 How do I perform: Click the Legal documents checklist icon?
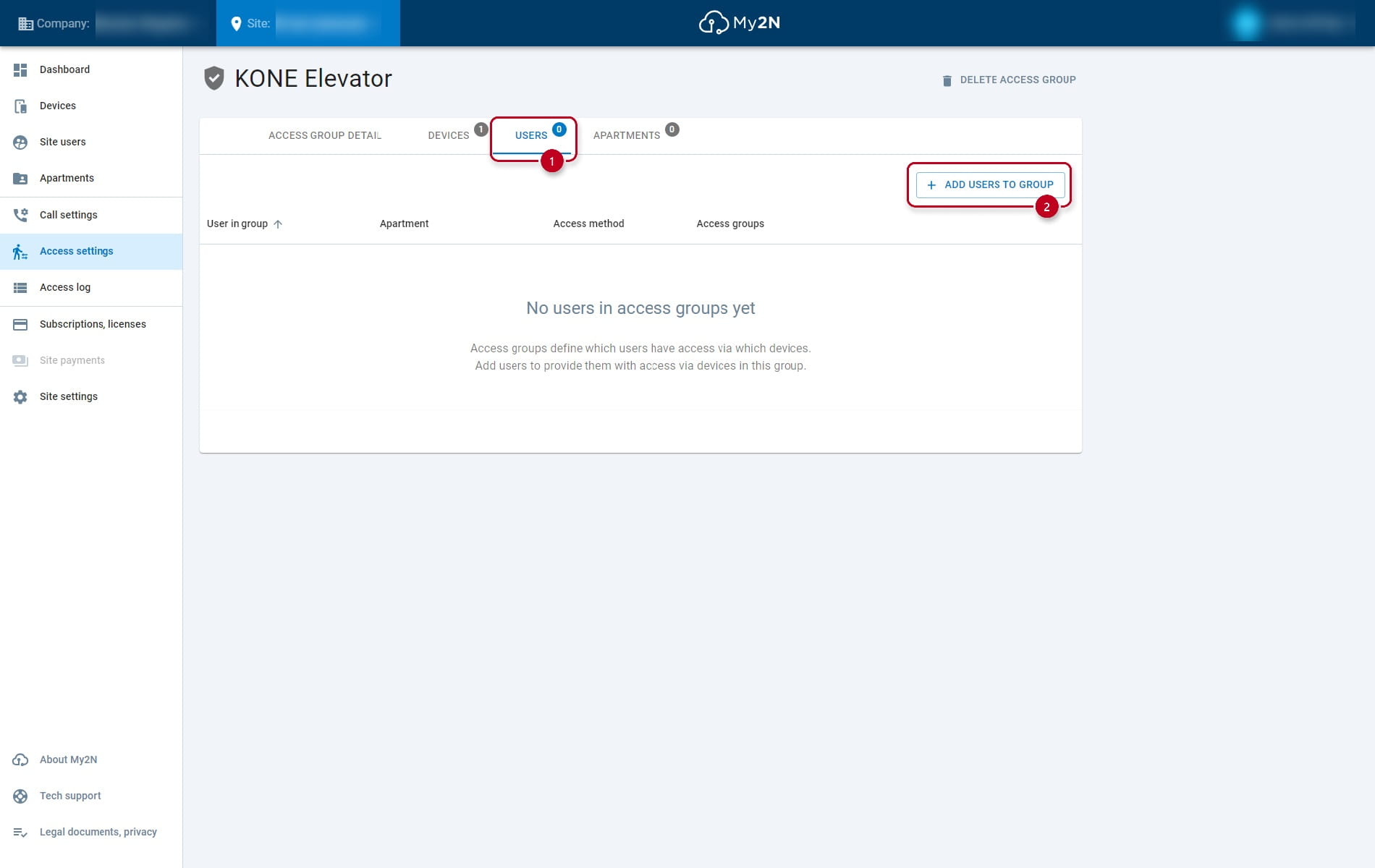tap(20, 833)
